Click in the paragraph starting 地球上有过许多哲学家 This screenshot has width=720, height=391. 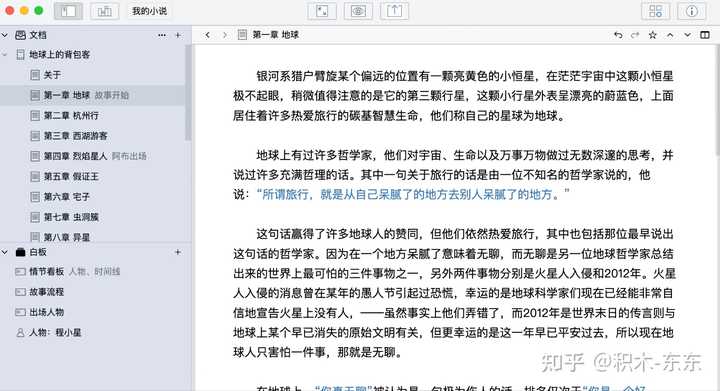[x=454, y=174]
